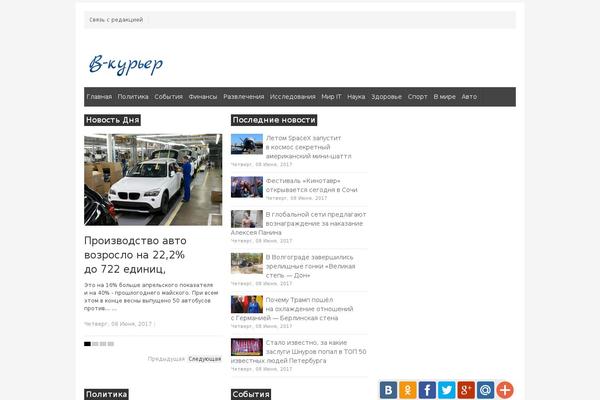
Task: Click the События section heading below
Action: [251, 394]
